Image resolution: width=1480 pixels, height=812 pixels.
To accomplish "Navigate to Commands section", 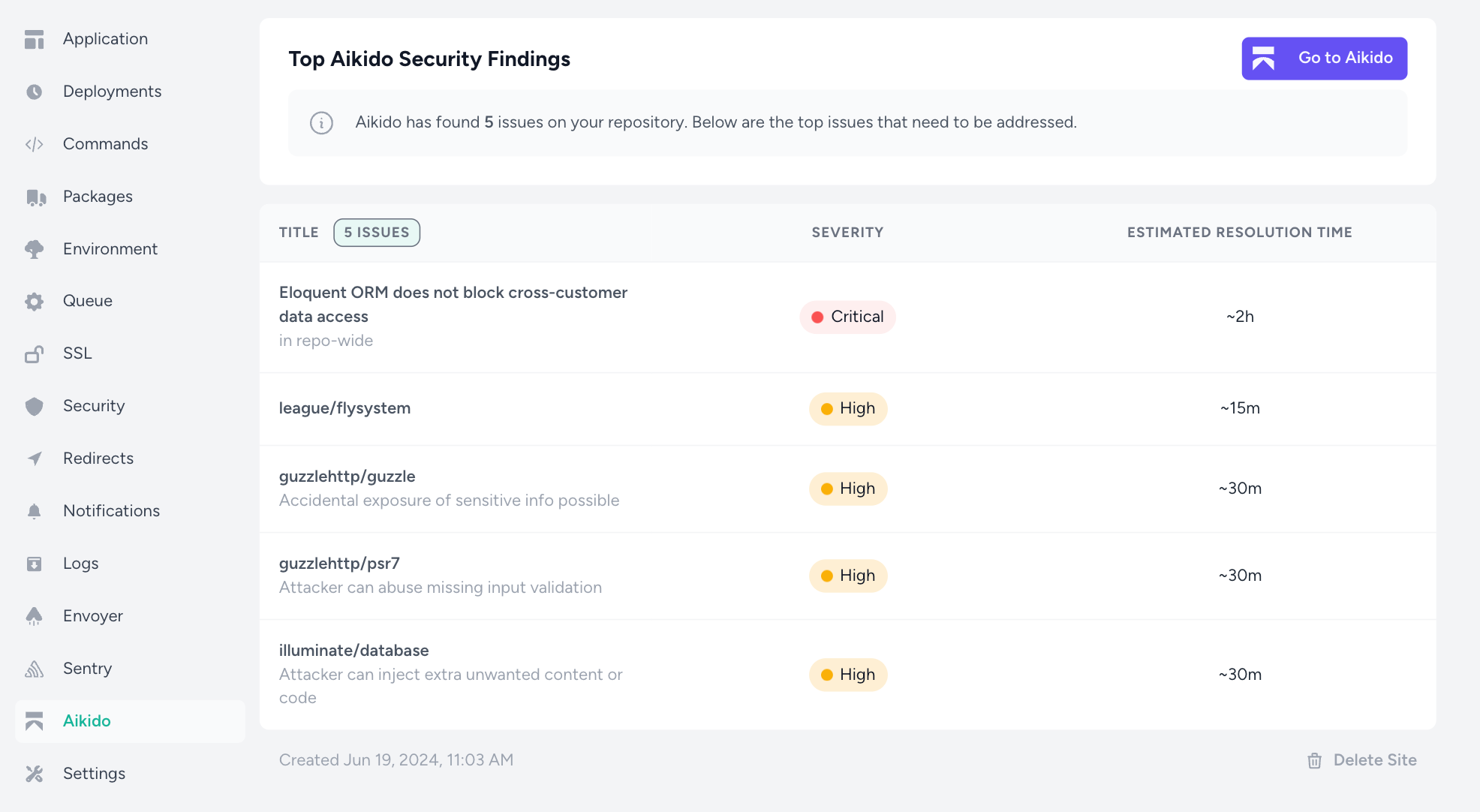I will pos(105,144).
